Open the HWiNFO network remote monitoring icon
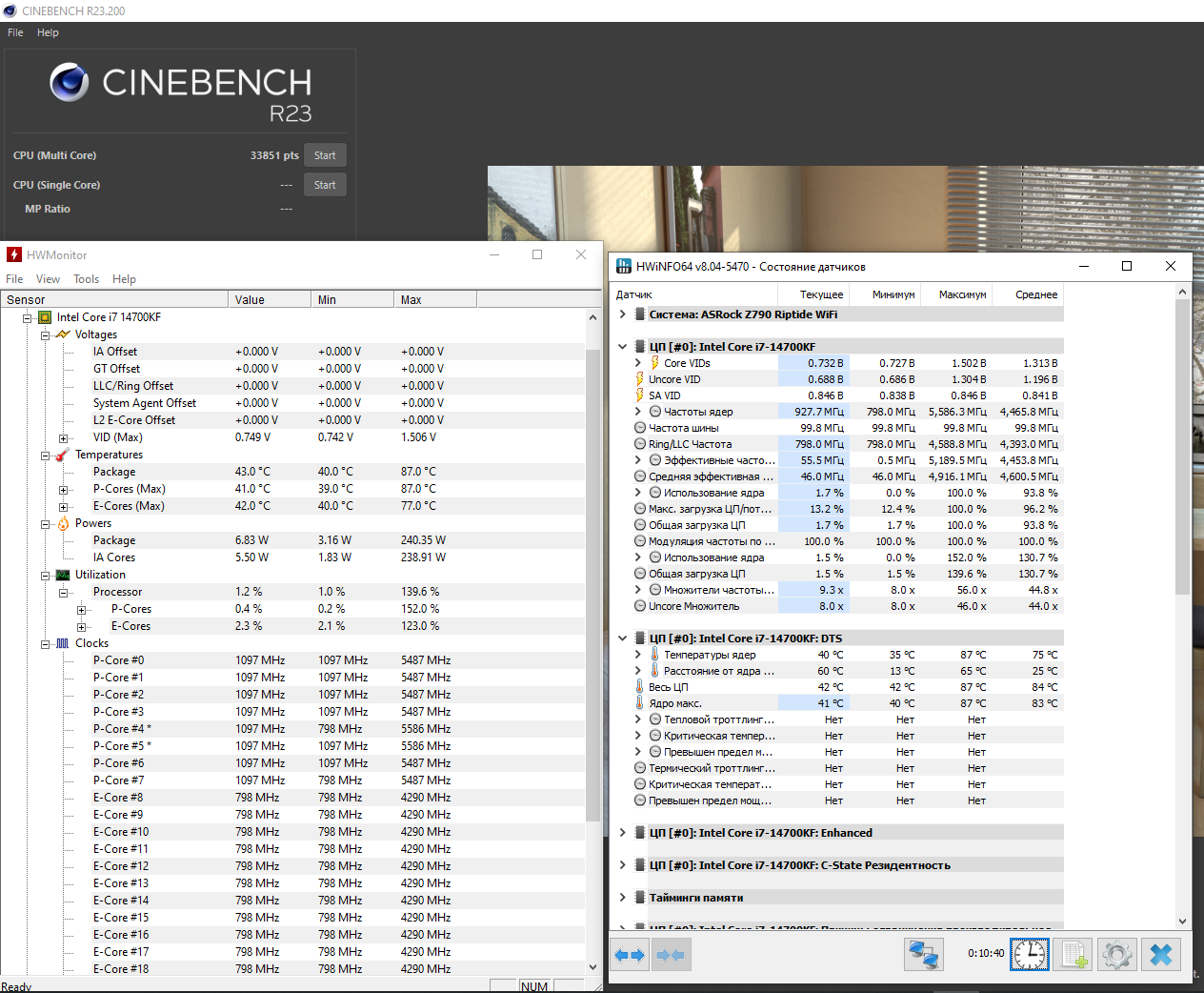1204x993 pixels. [x=923, y=955]
